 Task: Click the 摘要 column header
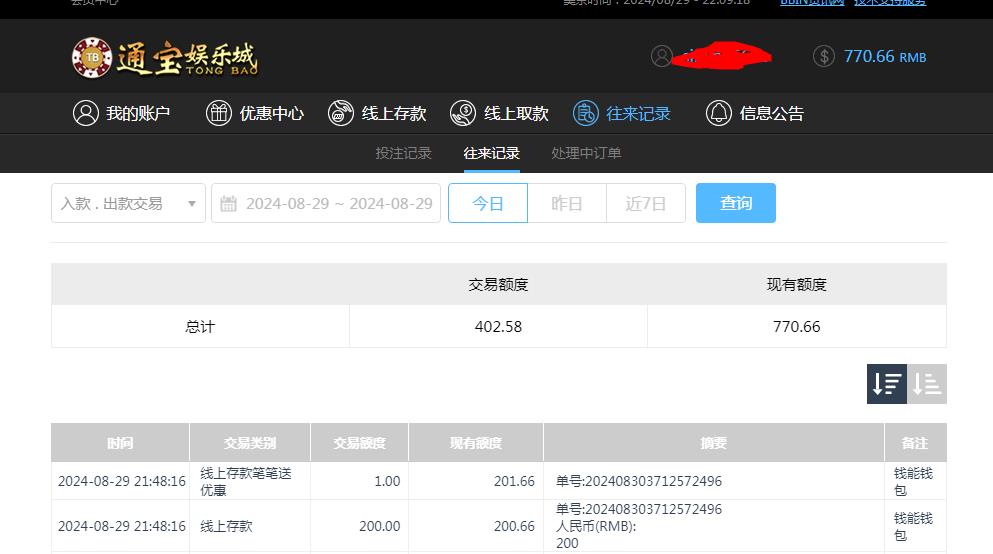click(714, 443)
